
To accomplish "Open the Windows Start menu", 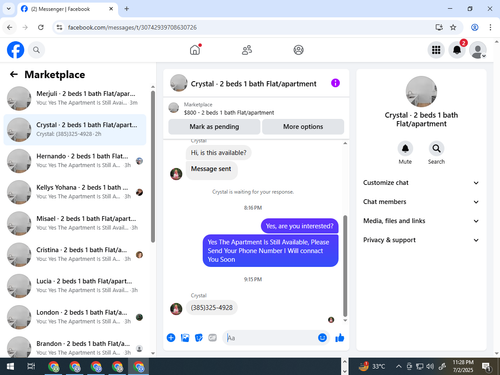I will (10, 367).
